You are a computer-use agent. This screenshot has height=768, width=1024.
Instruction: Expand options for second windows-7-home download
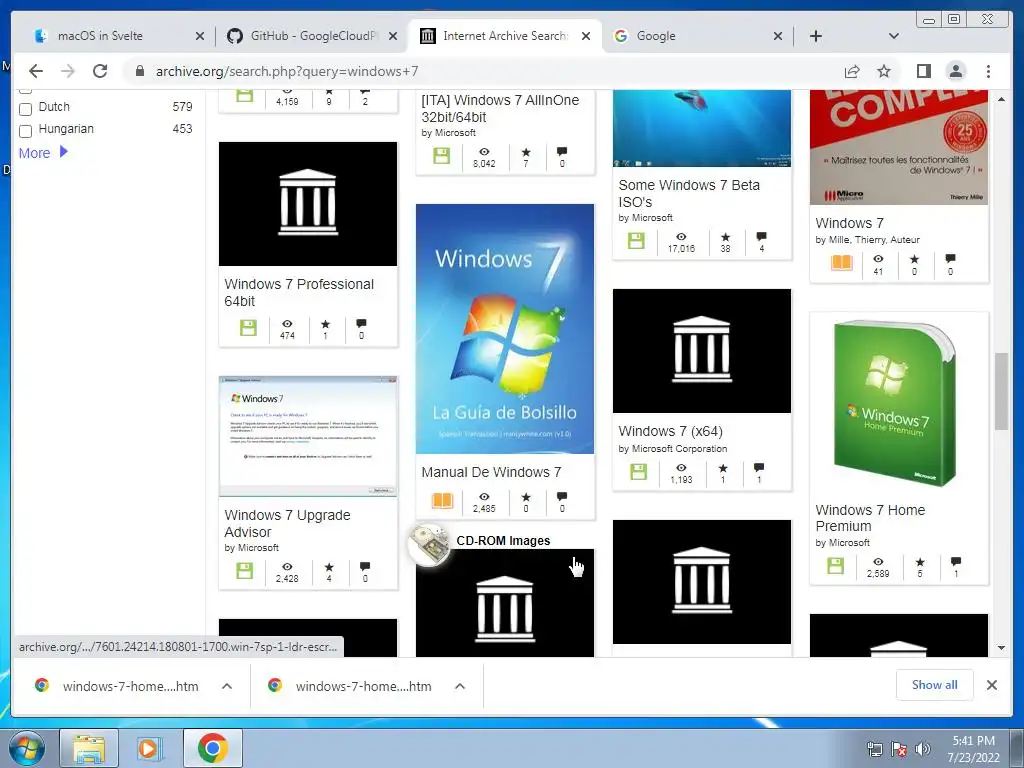[460, 686]
